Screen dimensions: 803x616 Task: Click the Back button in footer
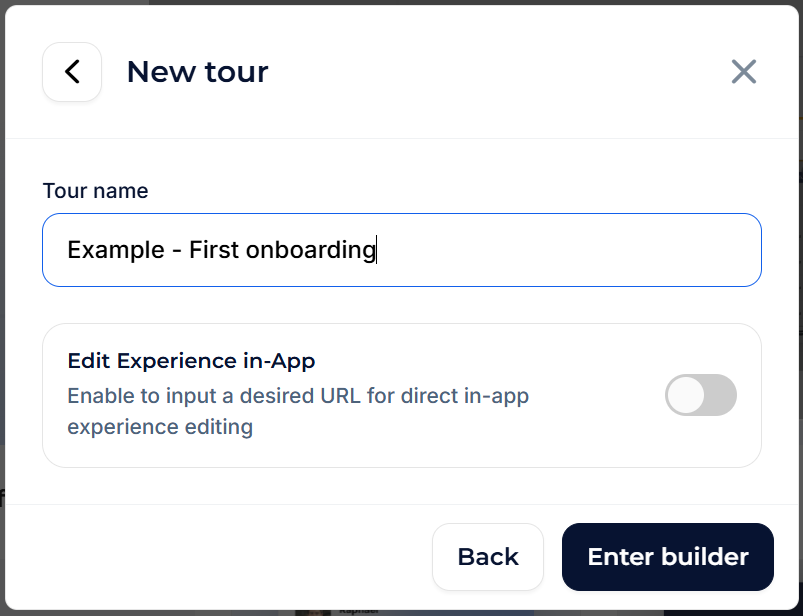488,557
